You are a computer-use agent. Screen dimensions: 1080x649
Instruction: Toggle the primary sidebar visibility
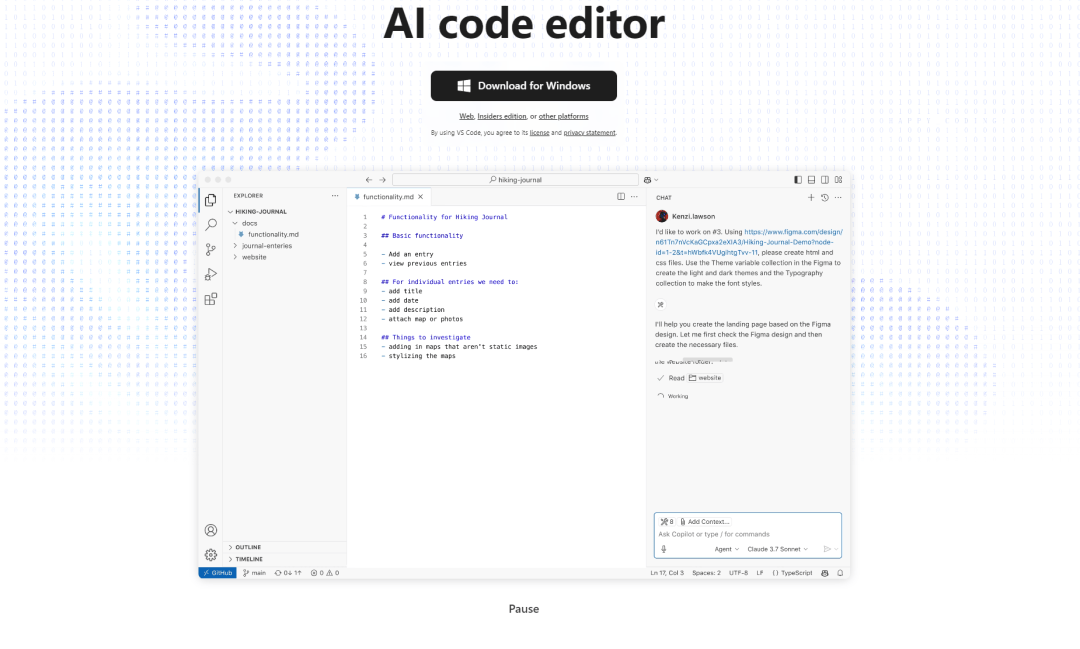[x=797, y=179]
